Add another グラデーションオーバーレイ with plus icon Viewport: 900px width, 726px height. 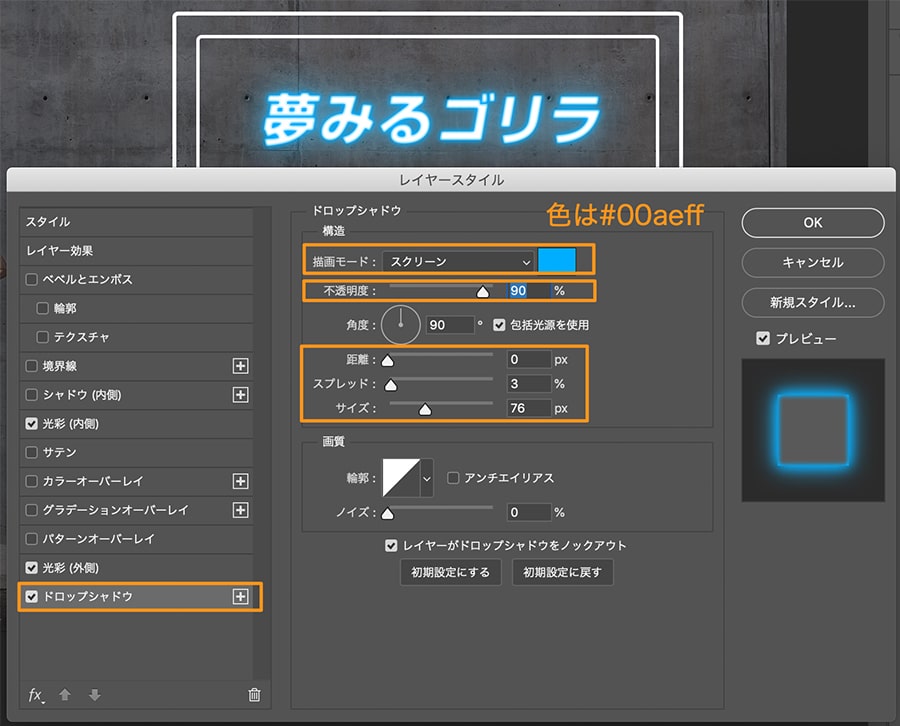[x=240, y=510]
